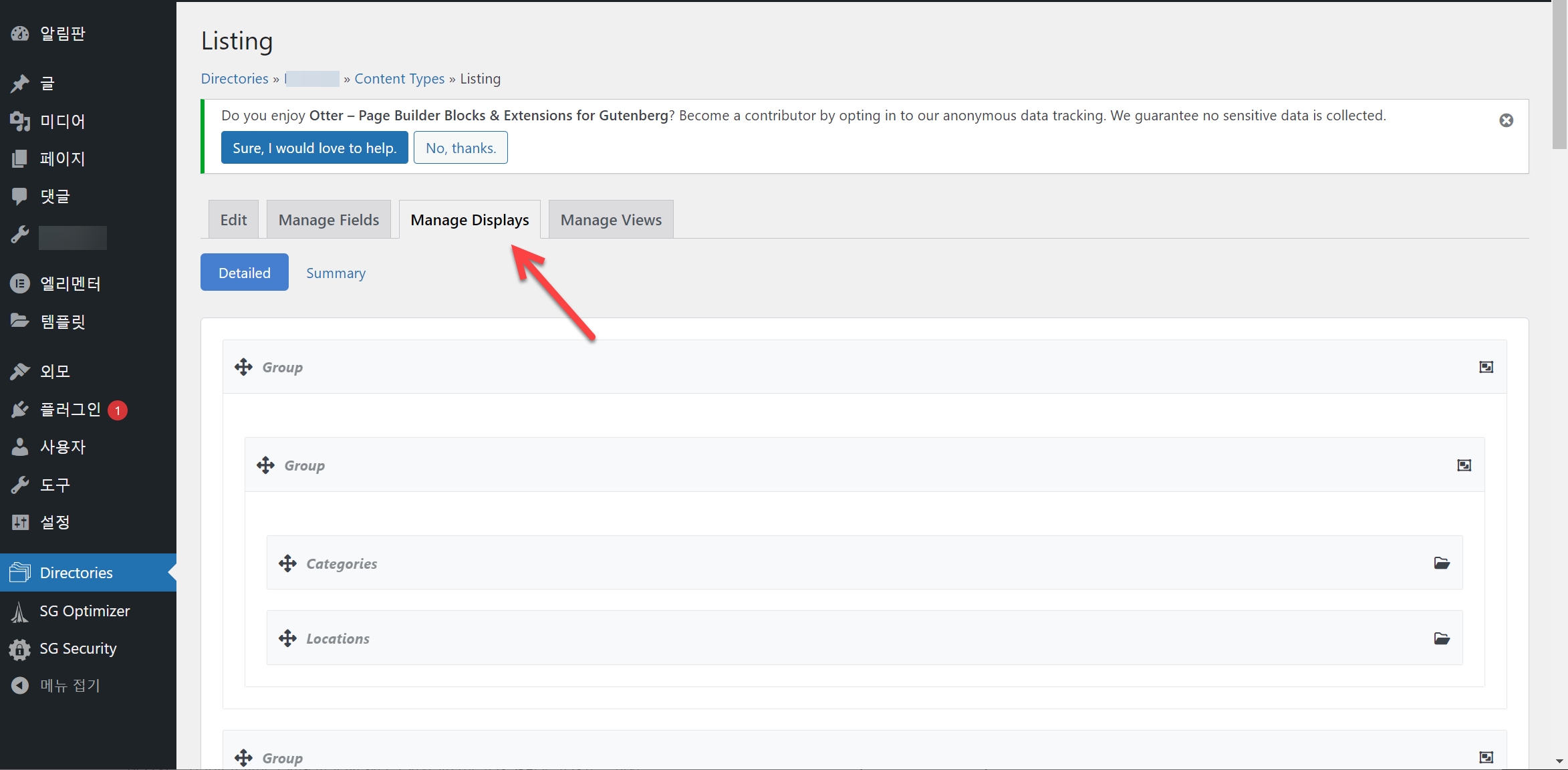Viewport: 1568px width, 770px height.
Task: Click the nested Group's settings icon
Action: (1464, 465)
